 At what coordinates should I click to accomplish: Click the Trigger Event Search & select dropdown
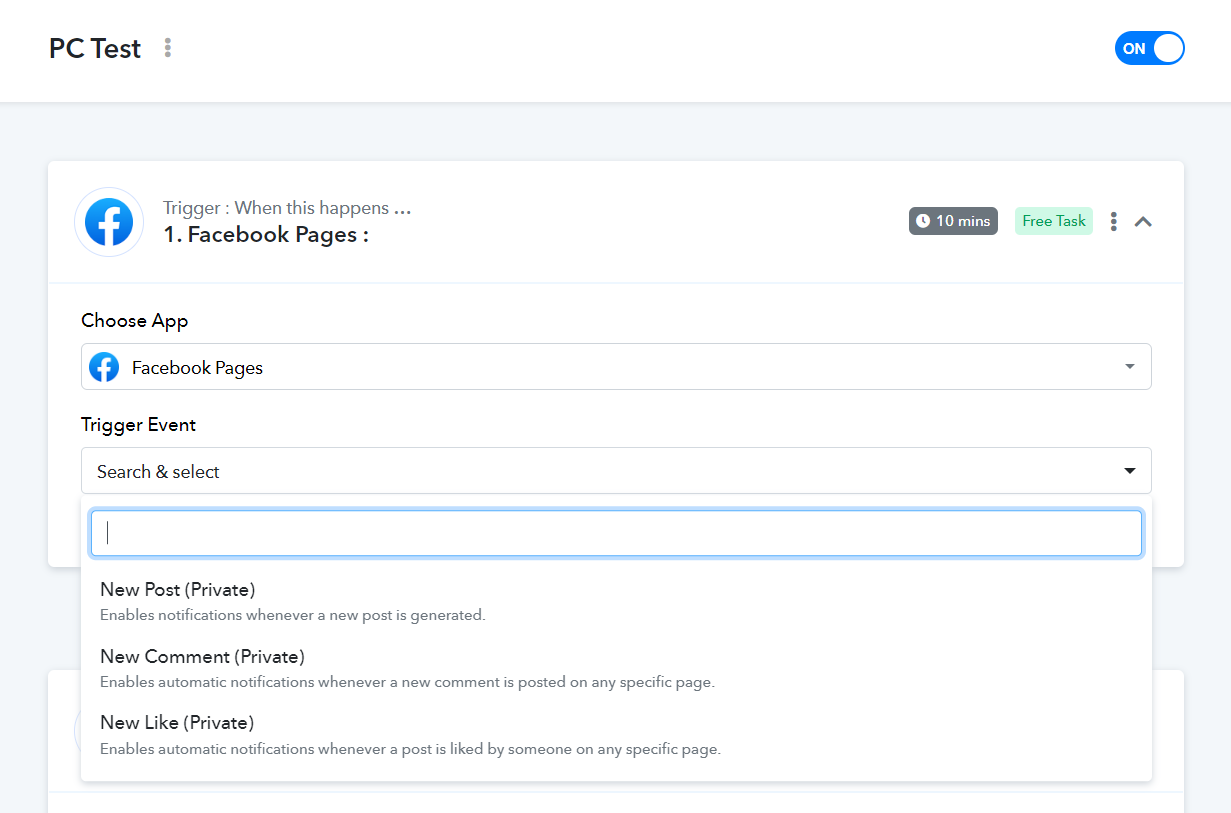pyautogui.click(x=616, y=471)
